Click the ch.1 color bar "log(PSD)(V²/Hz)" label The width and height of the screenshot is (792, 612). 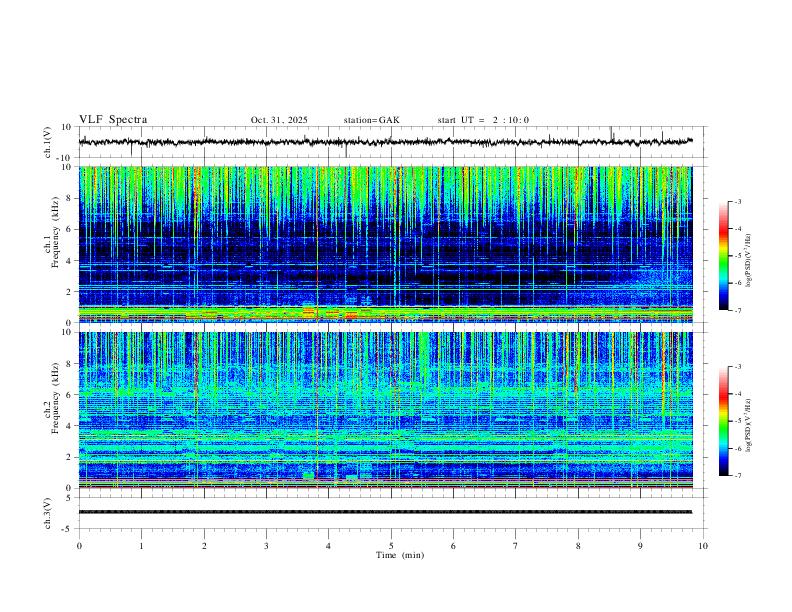point(748,261)
